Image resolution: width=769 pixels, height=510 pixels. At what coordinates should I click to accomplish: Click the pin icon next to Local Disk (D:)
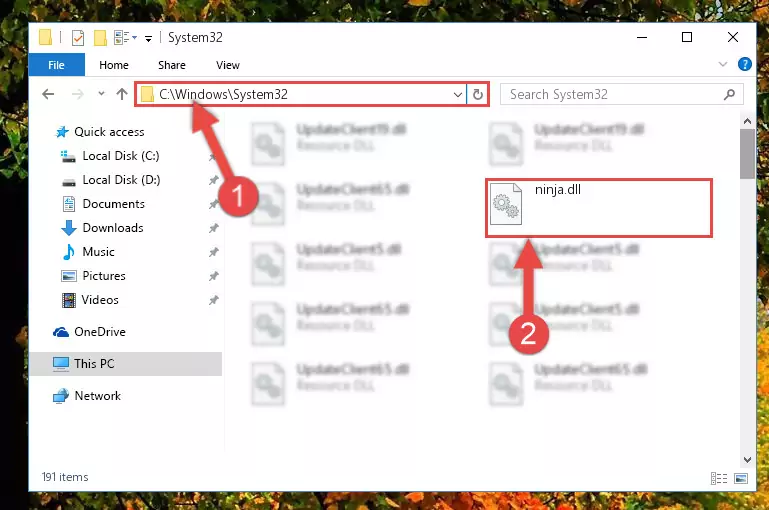point(213,180)
